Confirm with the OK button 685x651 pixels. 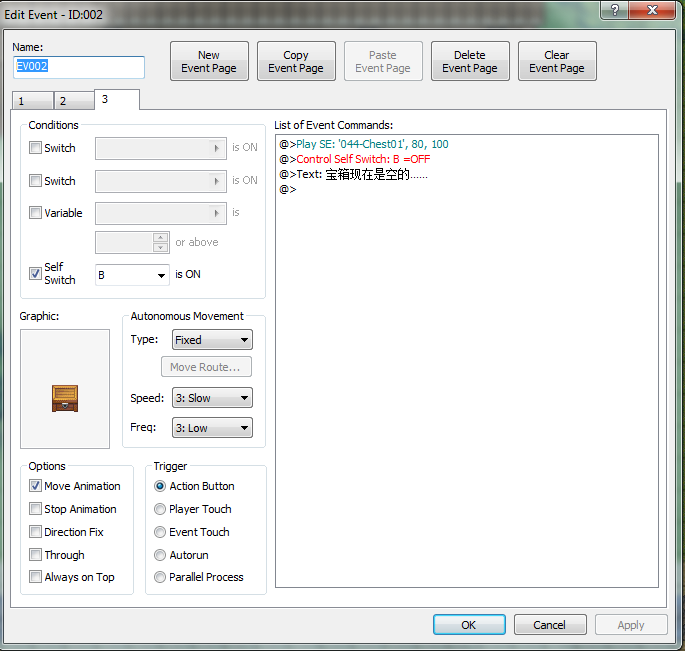[469, 625]
